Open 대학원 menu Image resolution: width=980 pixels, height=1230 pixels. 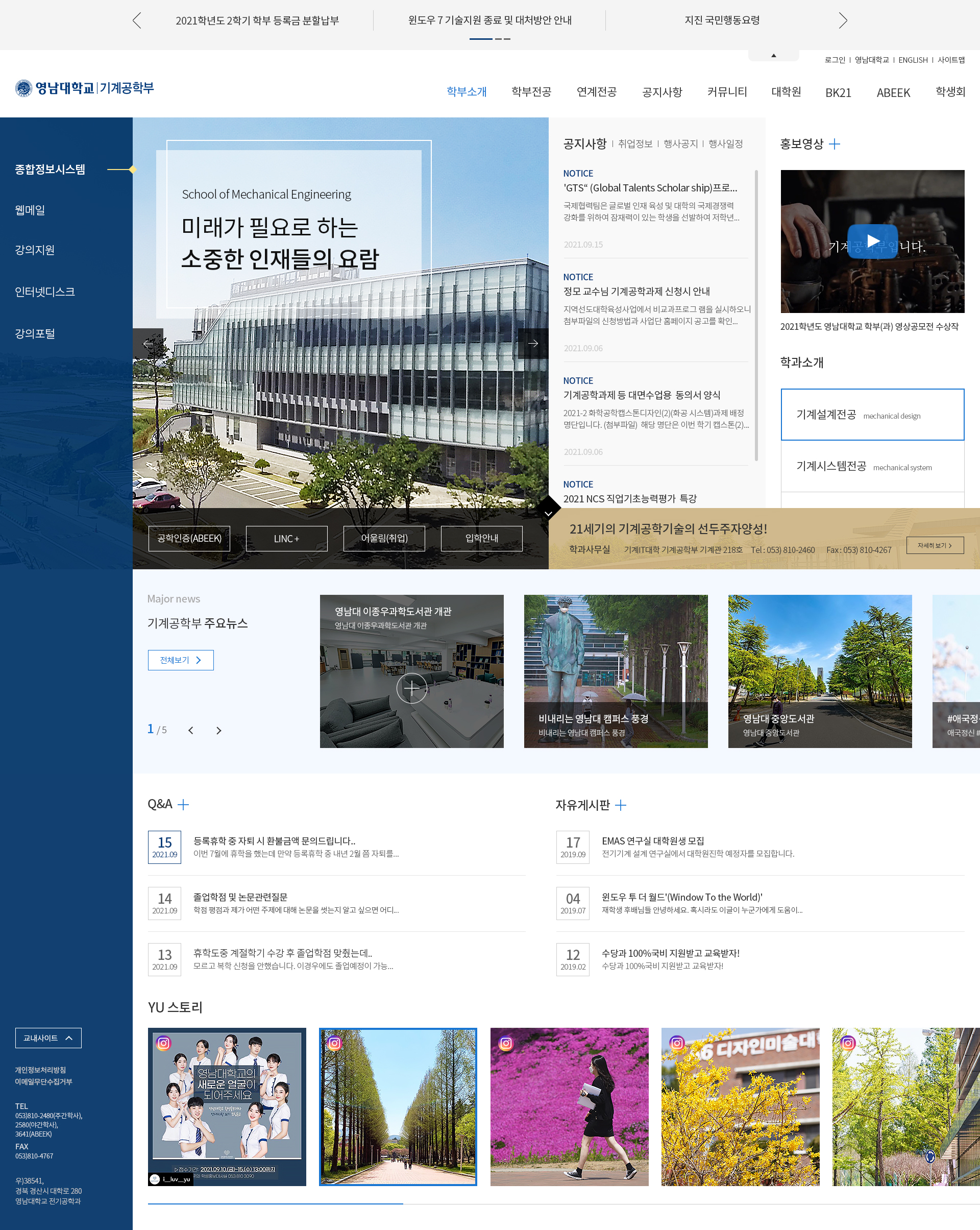[786, 92]
